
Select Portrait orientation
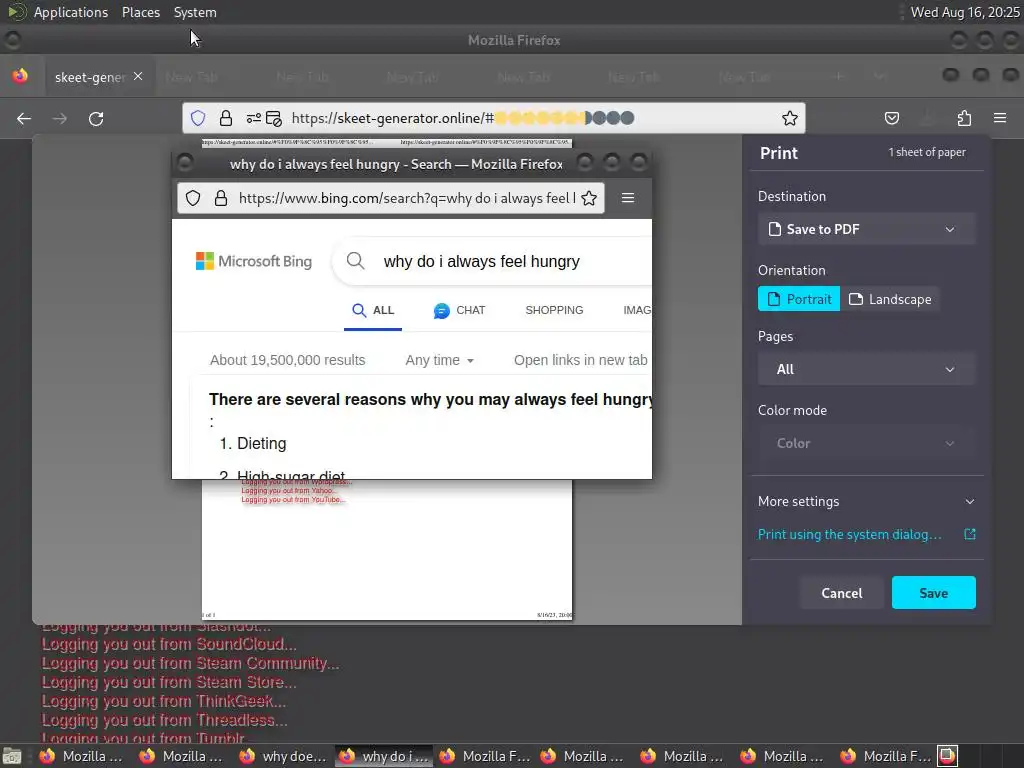click(x=799, y=299)
